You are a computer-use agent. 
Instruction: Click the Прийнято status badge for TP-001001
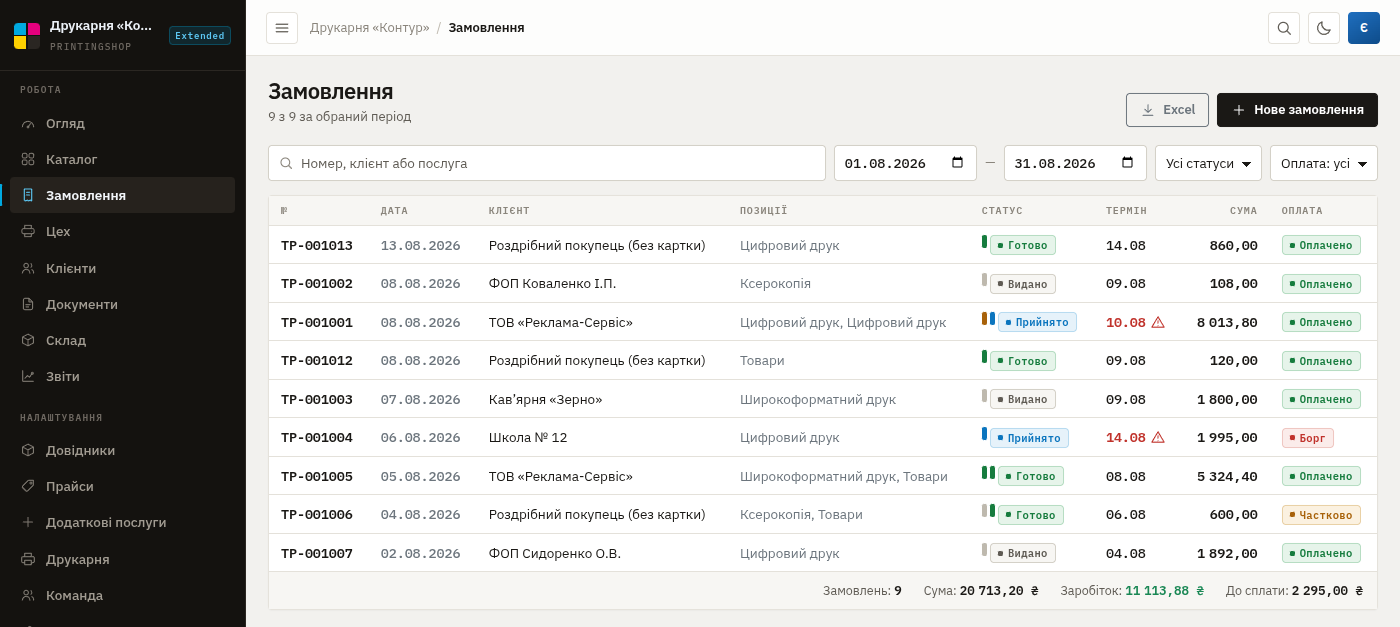[x=1037, y=322]
